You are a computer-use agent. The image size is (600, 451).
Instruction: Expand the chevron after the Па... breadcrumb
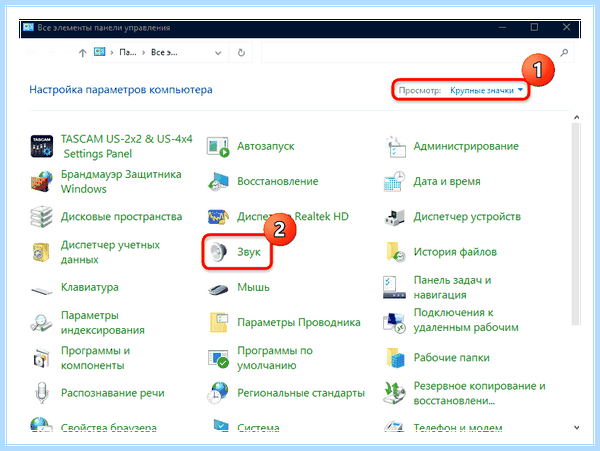pos(143,53)
